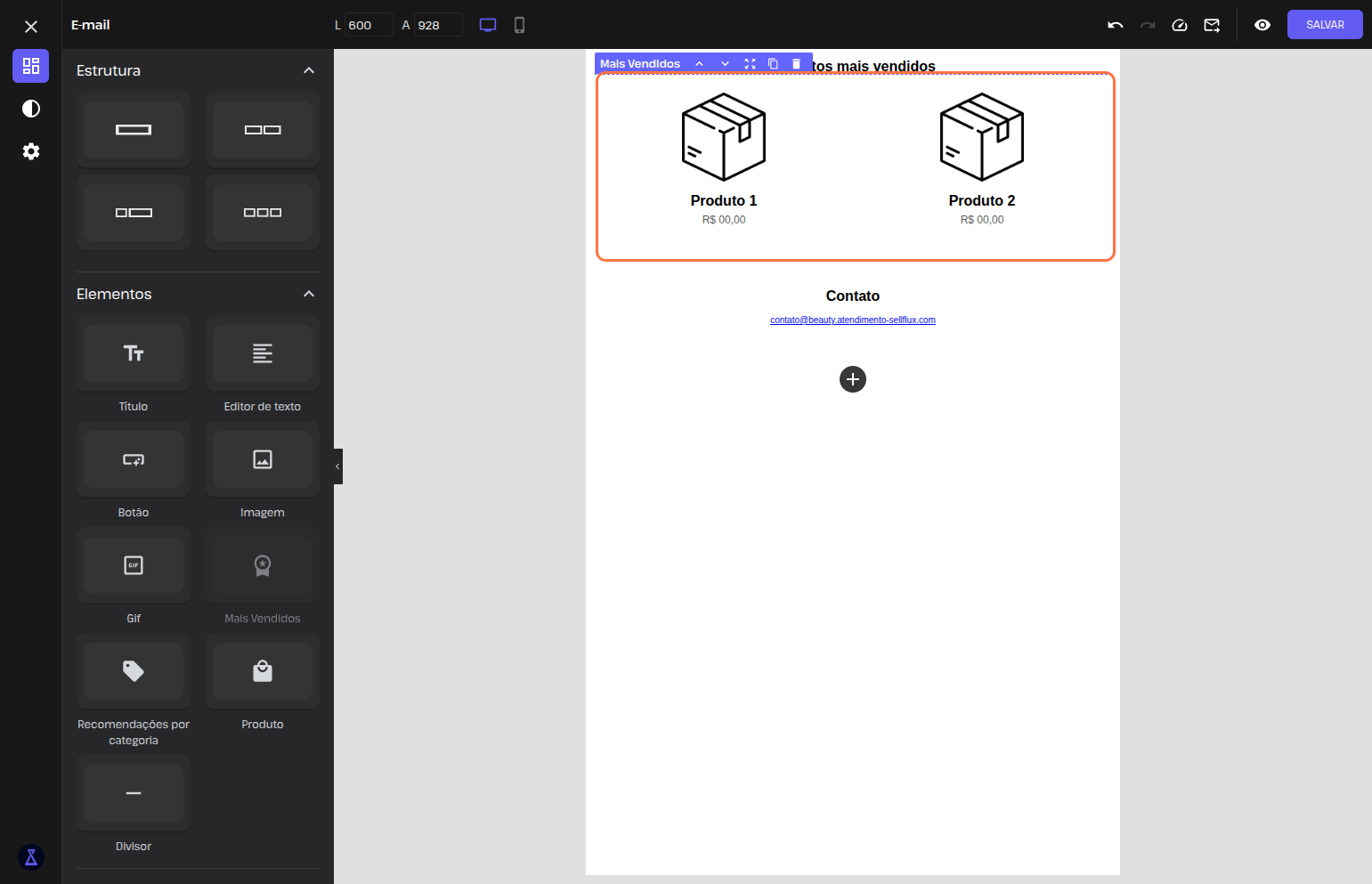Toggle the preview eye icon

(1262, 25)
